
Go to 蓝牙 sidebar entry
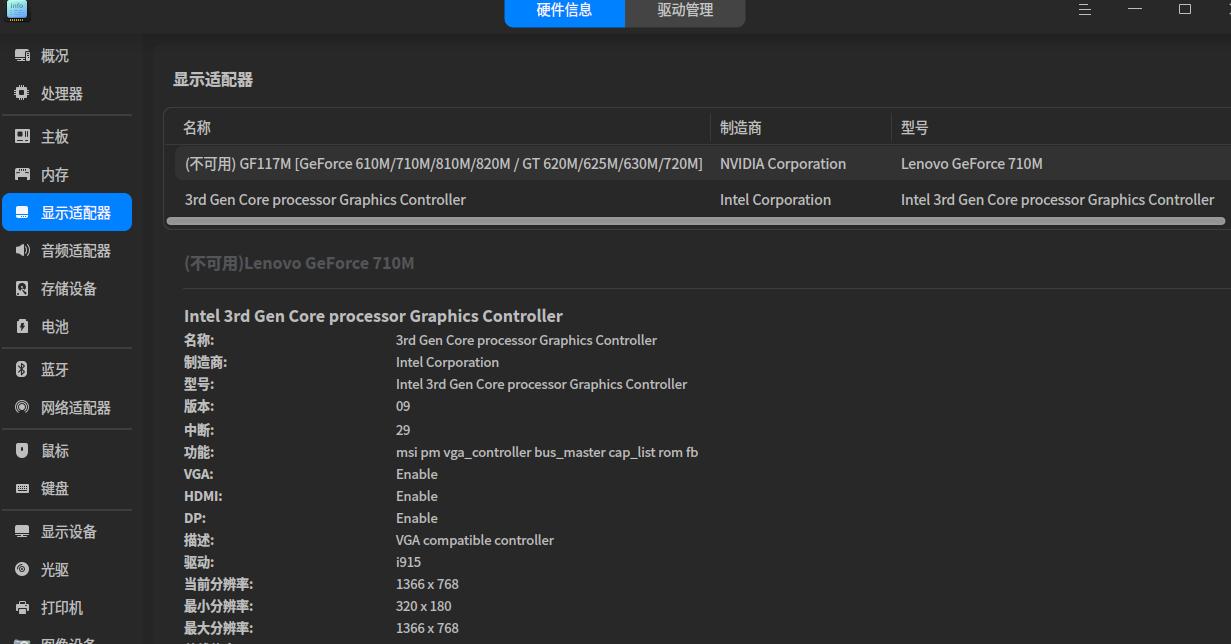67,369
